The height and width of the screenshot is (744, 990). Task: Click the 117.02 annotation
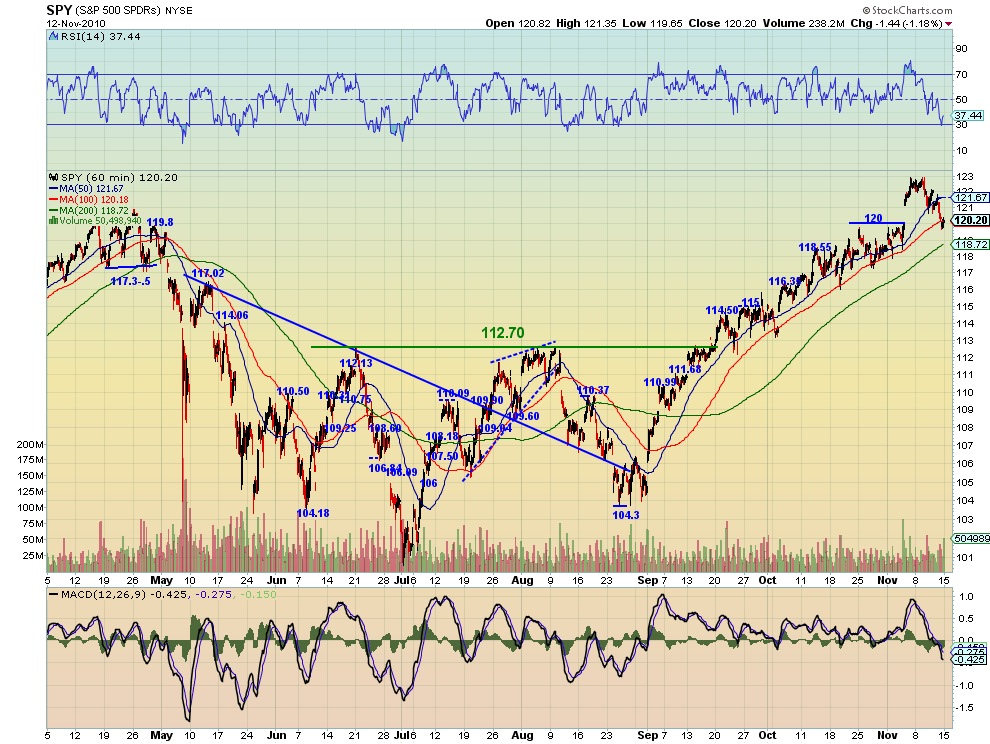pos(208,273)
